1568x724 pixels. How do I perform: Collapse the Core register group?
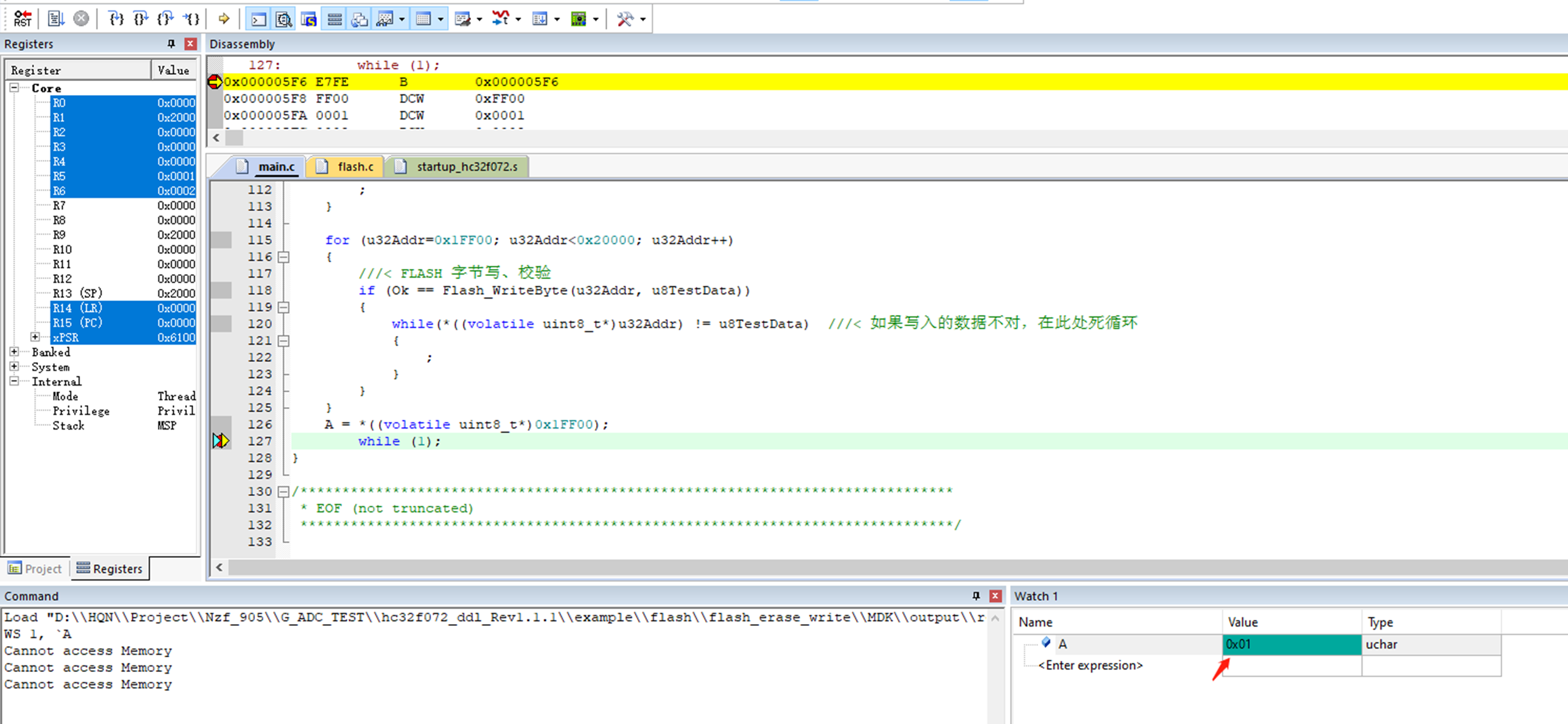point(14,88)
